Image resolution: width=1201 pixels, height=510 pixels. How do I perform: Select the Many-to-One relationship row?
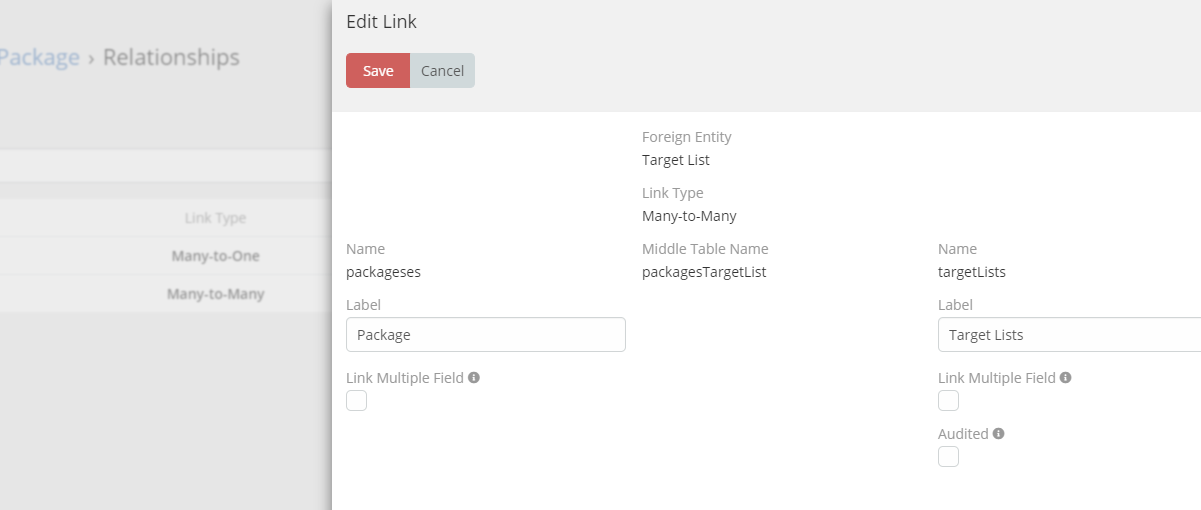[x=215, y=256]
